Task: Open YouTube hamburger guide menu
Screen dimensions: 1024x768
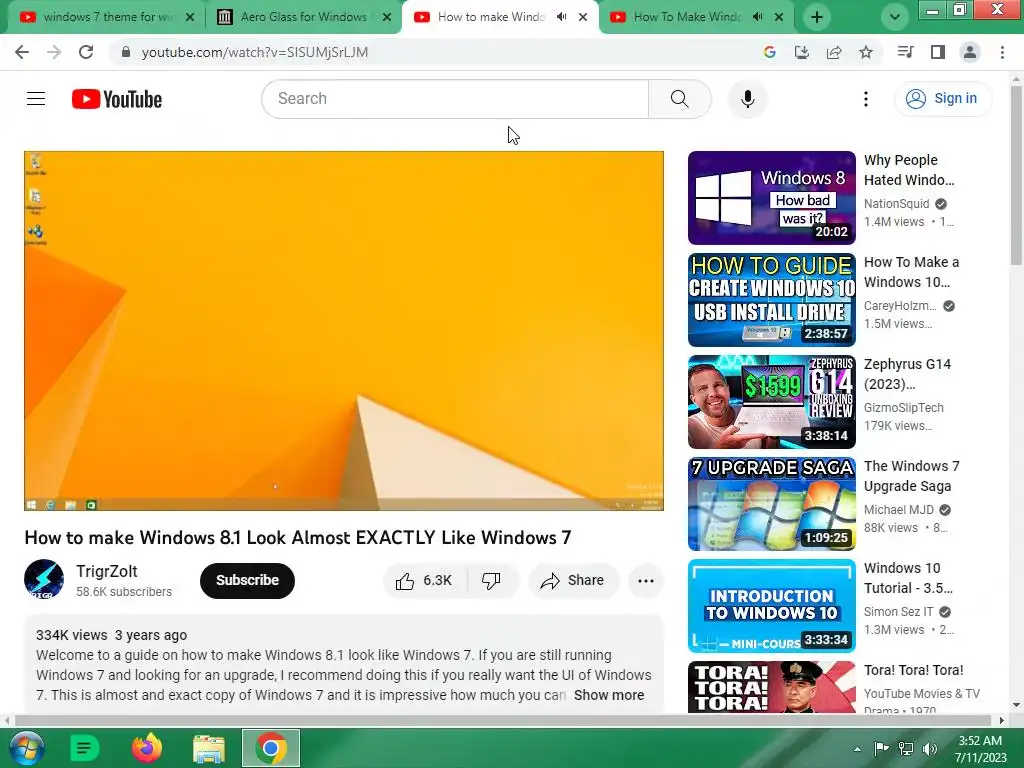Action: (x=36, y=99)
